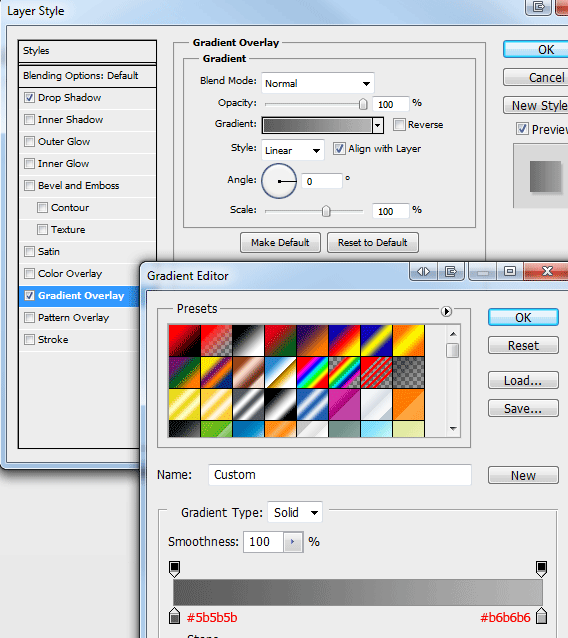Enable the Drop Shadow checkbox

(29, 98)
